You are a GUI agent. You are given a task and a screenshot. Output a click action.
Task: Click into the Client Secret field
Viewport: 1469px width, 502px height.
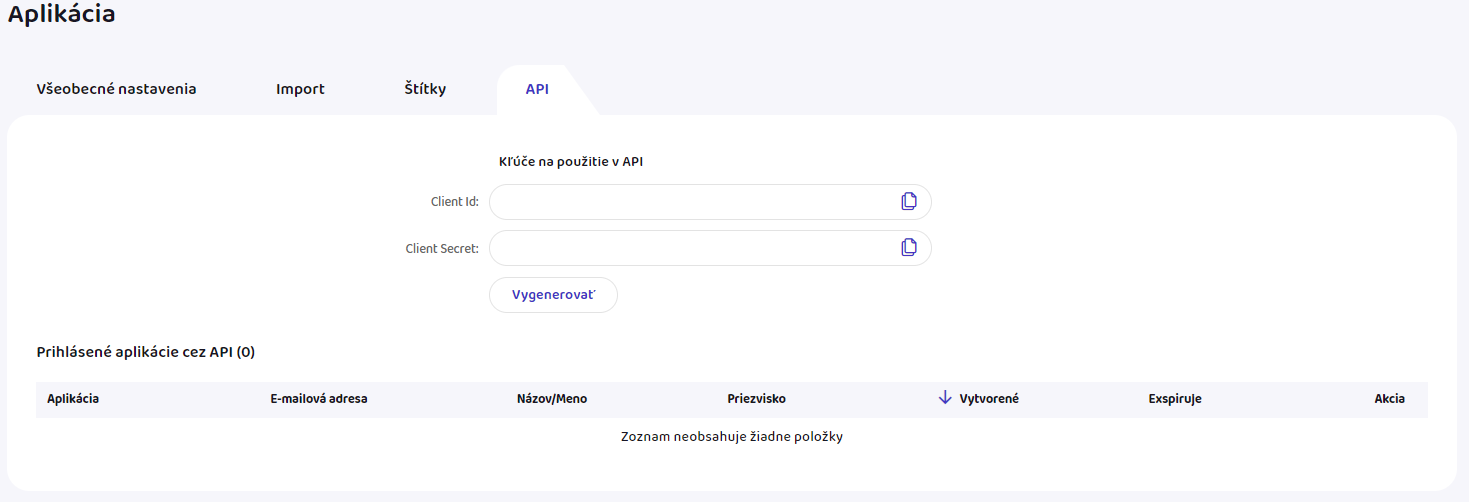coord(690,248)
